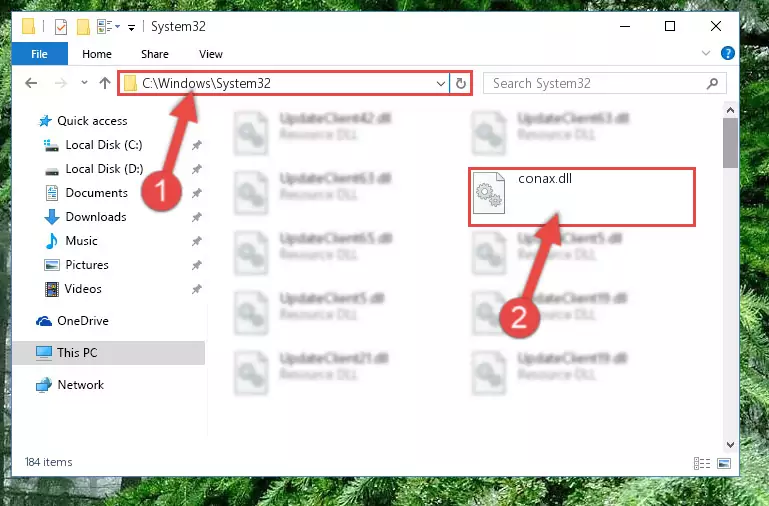Switch to the View ribbon tab
The width and height of the screenshot is (769, 506).
(211, 54)
